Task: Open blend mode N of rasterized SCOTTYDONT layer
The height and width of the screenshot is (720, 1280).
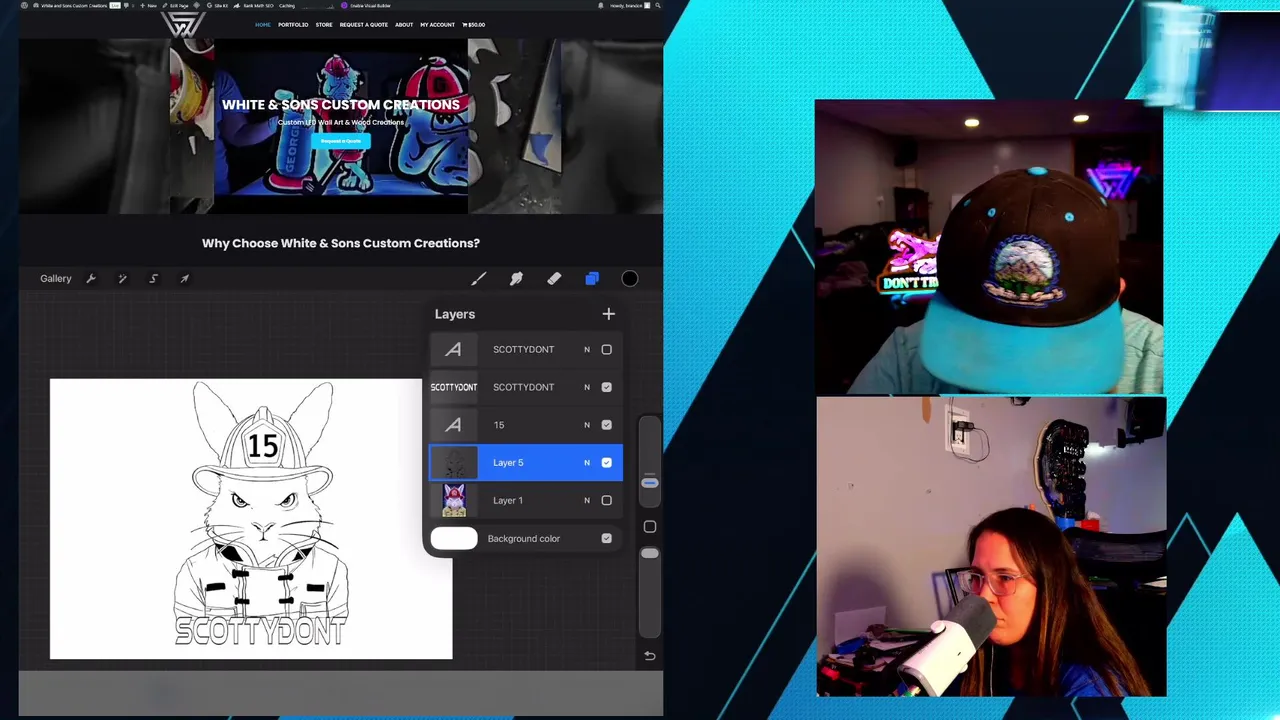Action: pyautogui.click(x=587, y=387)
